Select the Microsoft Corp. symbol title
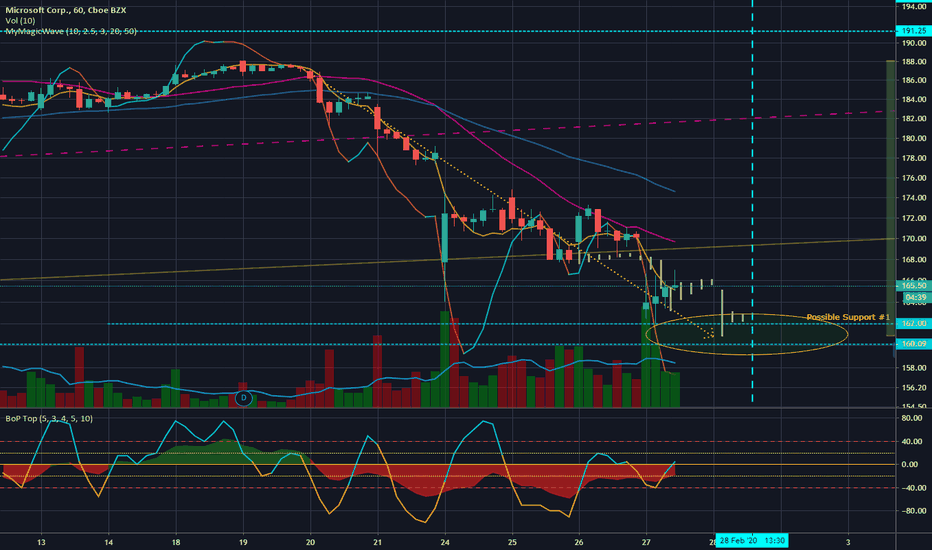Image resolution: width=932 pixels, height=550 pixels. coord(65,10)
